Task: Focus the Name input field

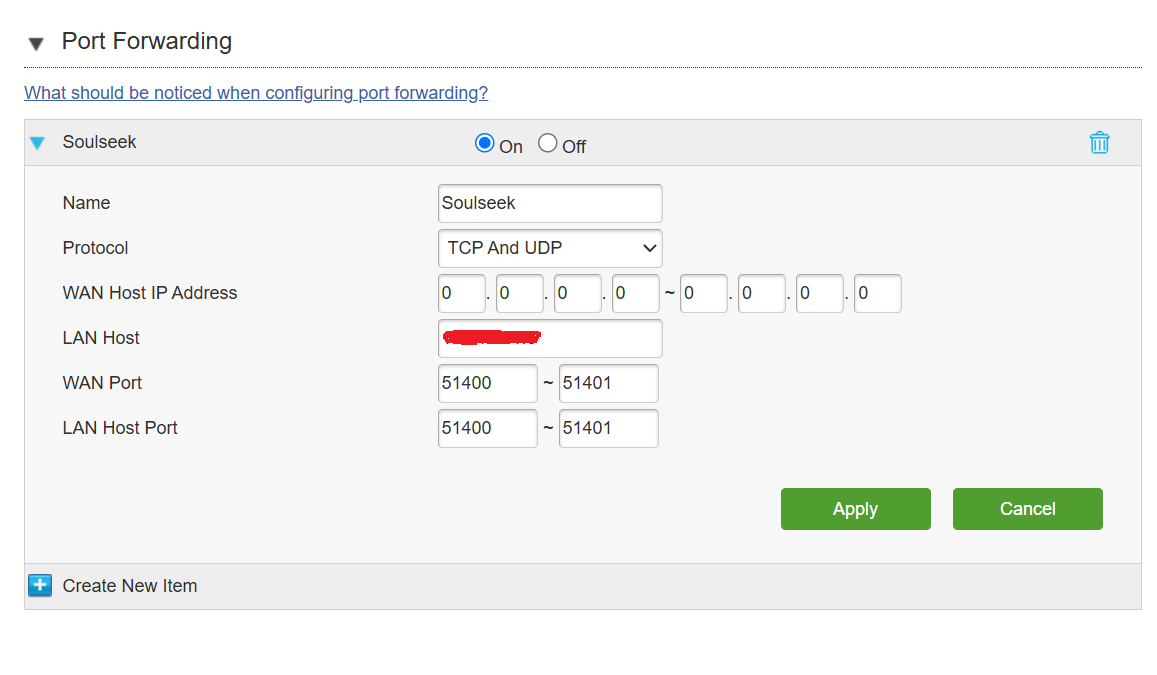Action: pos(550,204)
